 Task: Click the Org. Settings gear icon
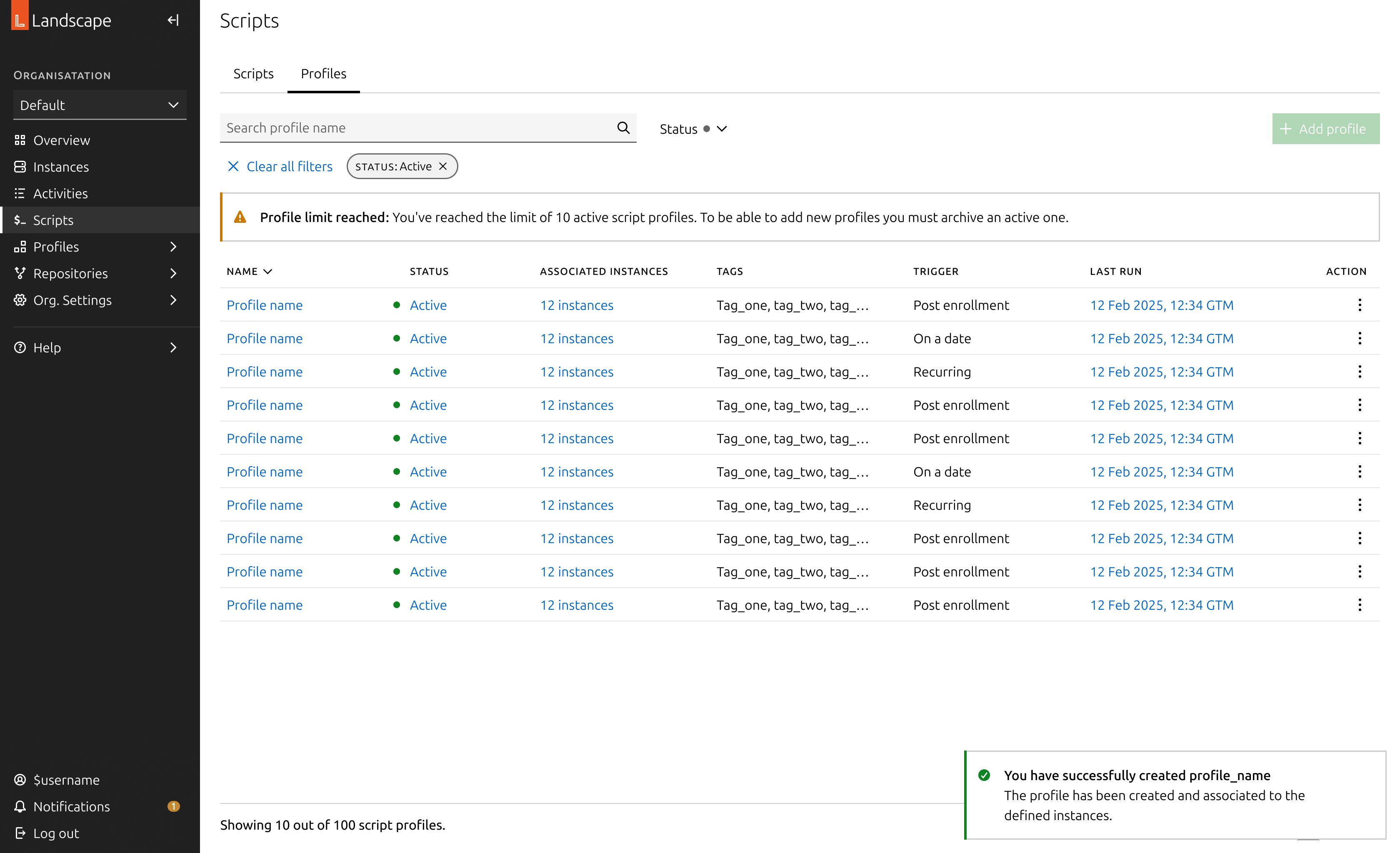pos(20,300)
